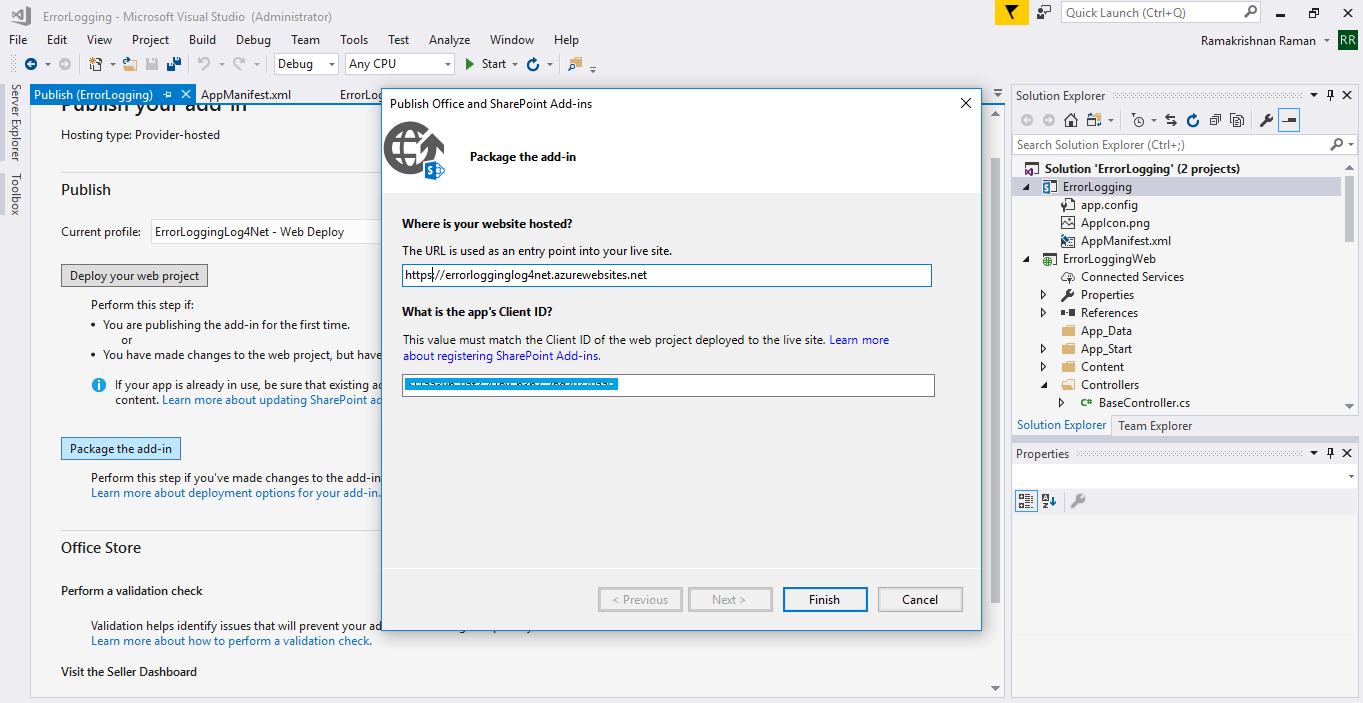Click the Client ID input field
Viewport: 1363px width, 703px height.
[x=668, y=385]
